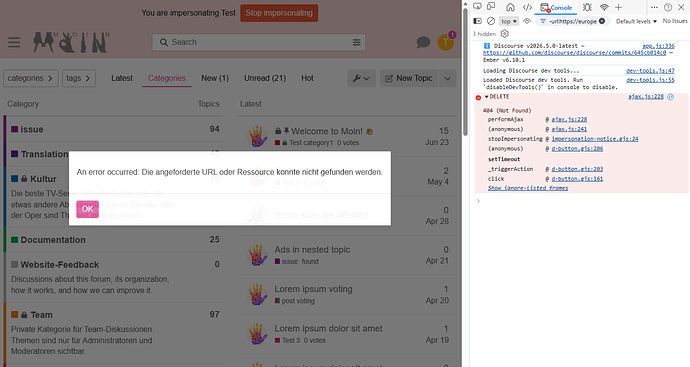Open the Team category

click(41, 315)
